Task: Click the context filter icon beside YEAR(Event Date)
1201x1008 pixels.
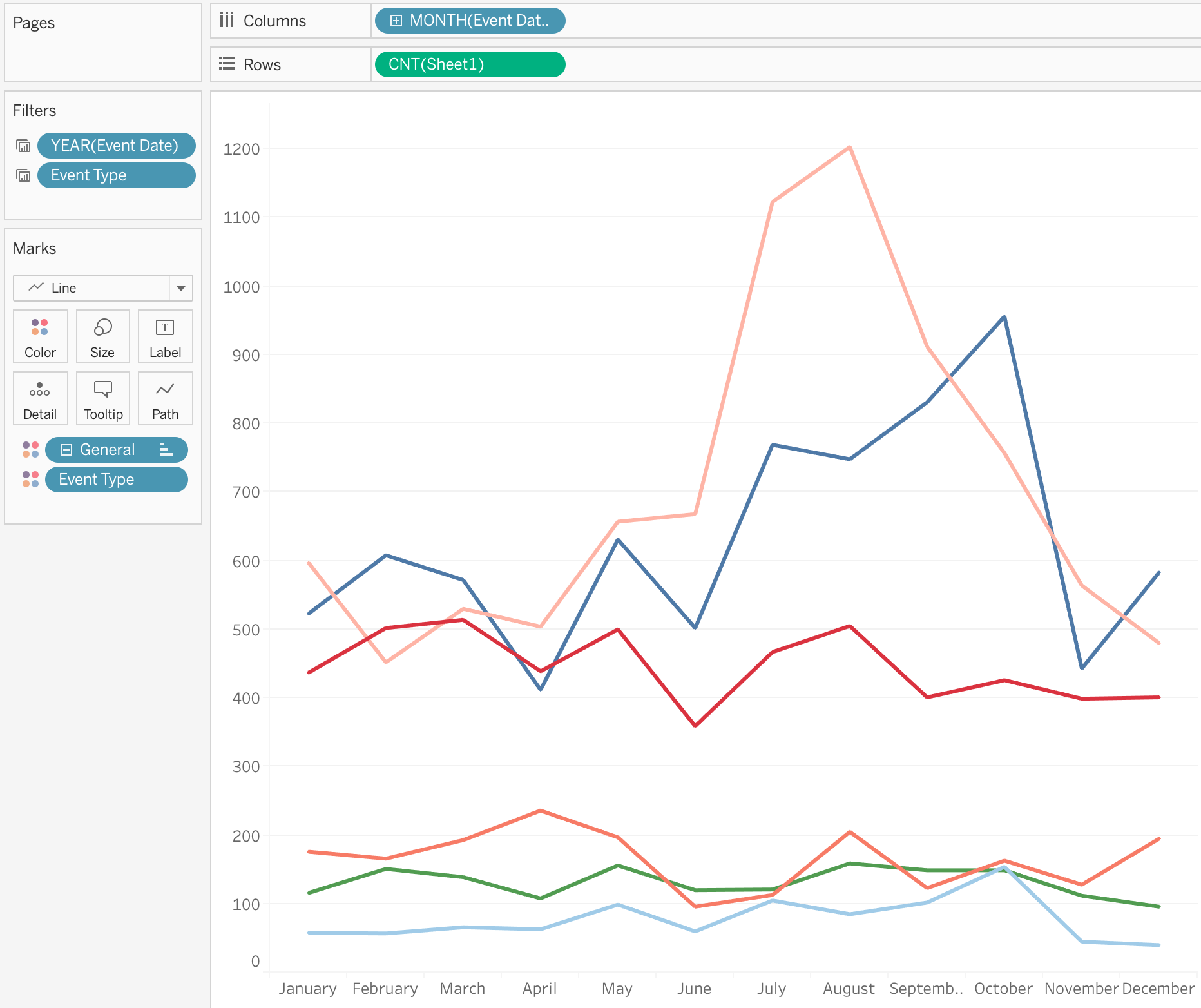Action: [x=23, y=146]
